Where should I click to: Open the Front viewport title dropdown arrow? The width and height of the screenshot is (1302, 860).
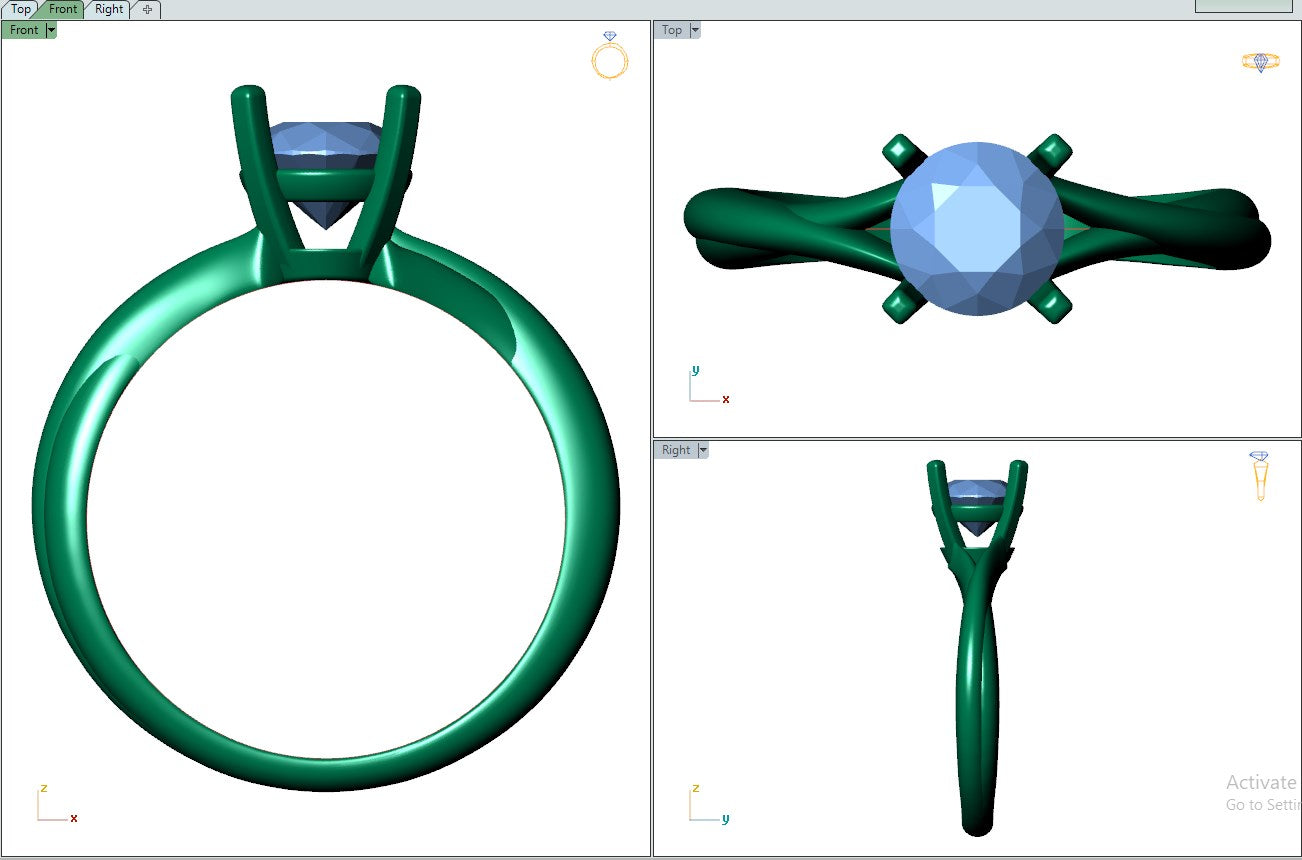click(51, 30)
